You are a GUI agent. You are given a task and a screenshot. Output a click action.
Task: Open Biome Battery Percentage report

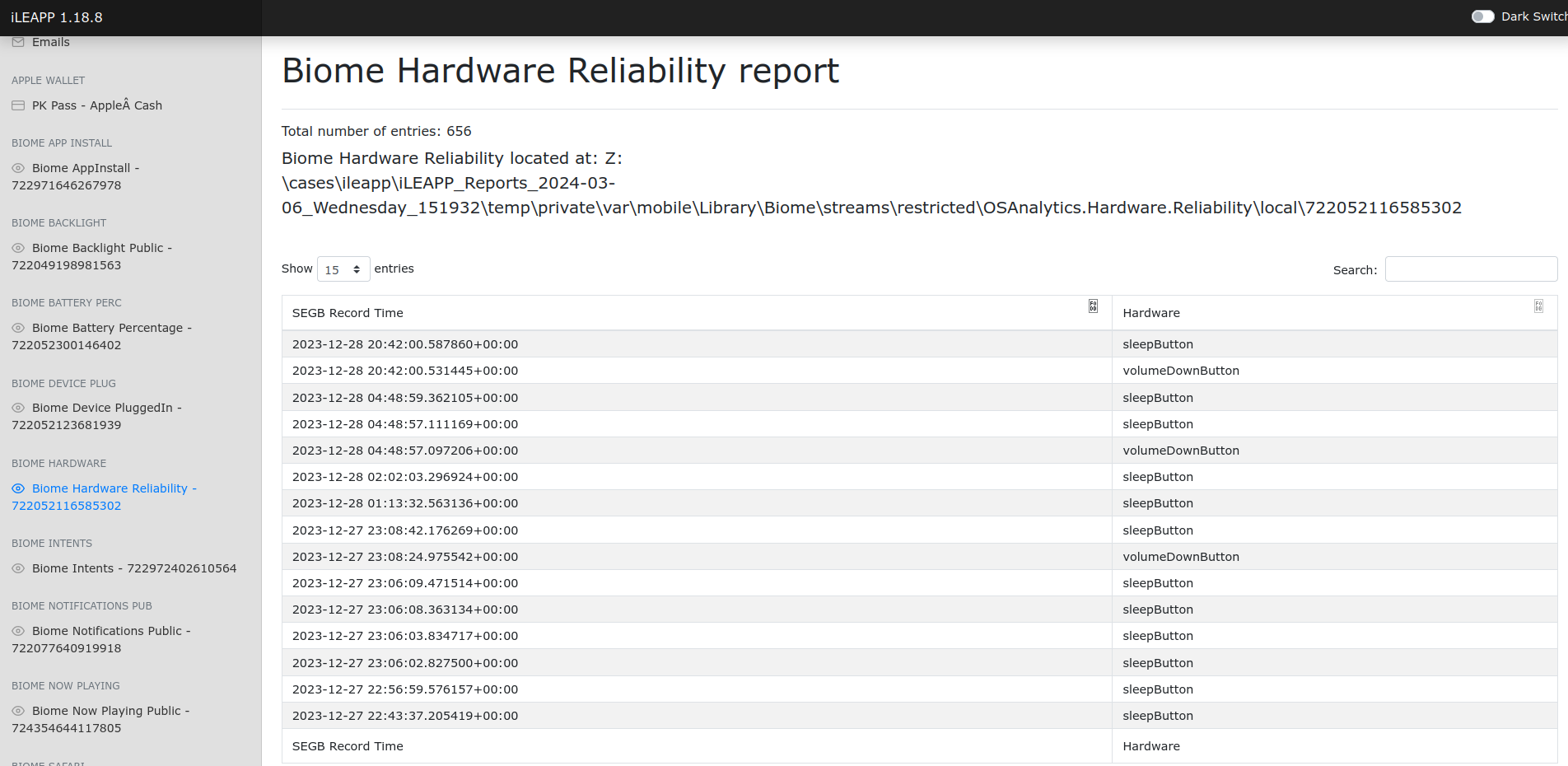101,336
